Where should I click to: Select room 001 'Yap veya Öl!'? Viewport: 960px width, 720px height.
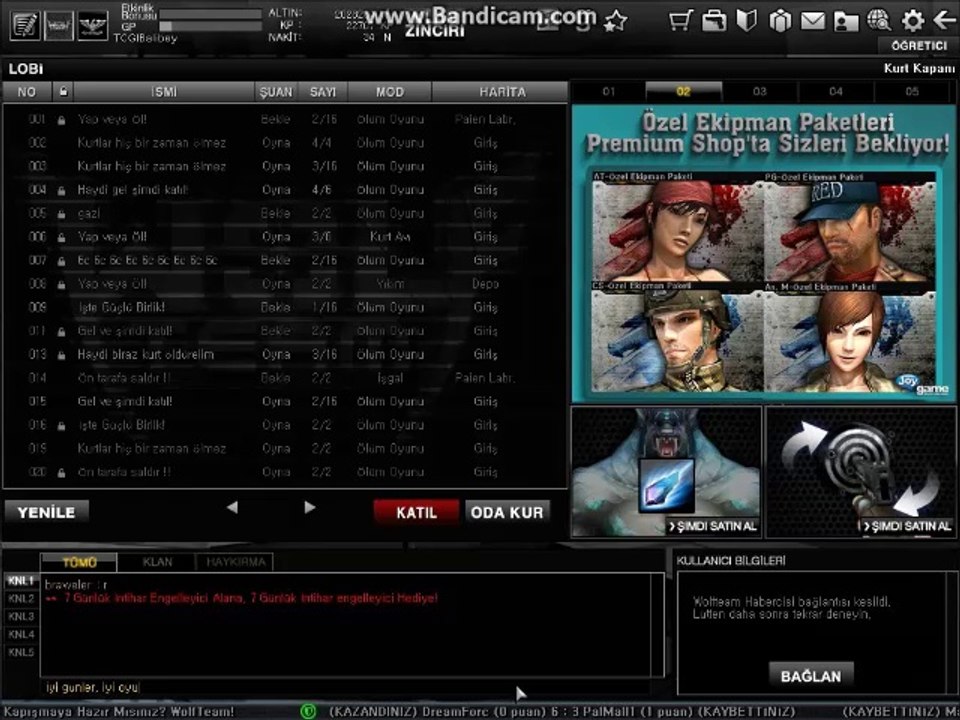(285, 119)
